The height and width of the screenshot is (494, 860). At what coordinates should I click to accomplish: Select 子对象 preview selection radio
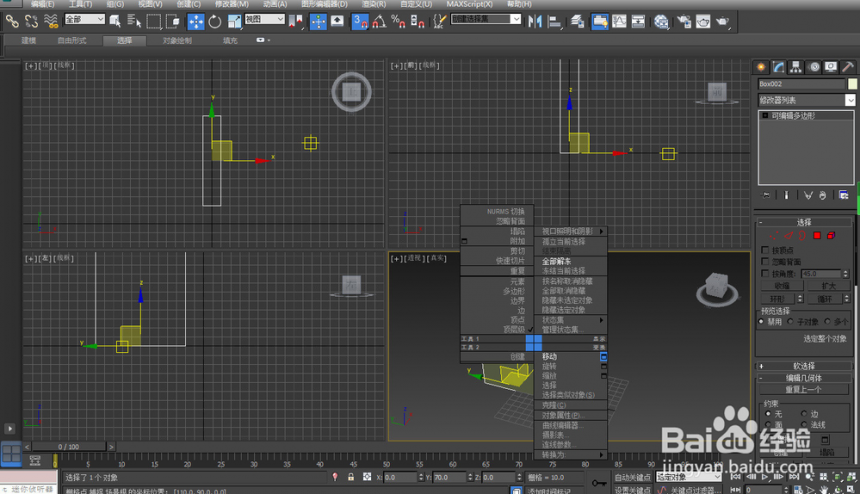click(790, 321)
